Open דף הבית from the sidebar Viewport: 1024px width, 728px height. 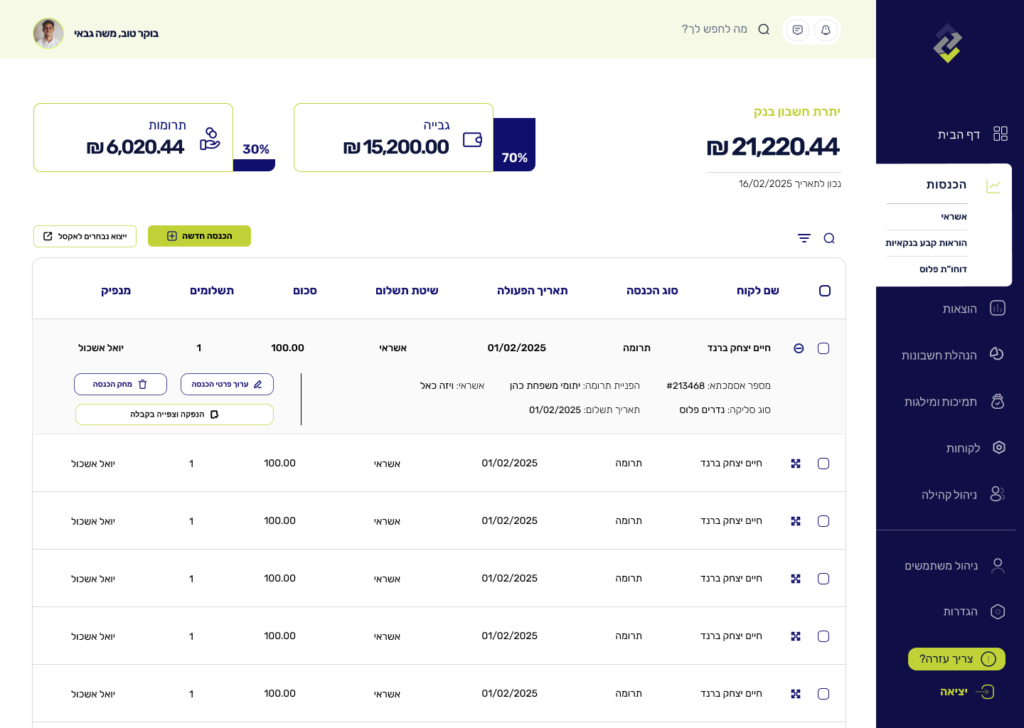pos(958,134)
